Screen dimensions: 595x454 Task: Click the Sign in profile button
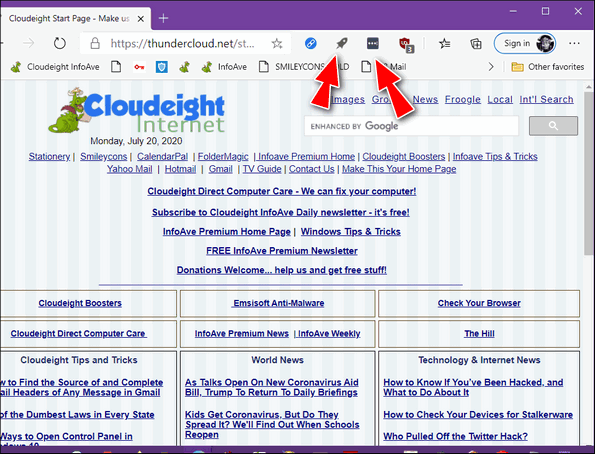coord(525,43)
